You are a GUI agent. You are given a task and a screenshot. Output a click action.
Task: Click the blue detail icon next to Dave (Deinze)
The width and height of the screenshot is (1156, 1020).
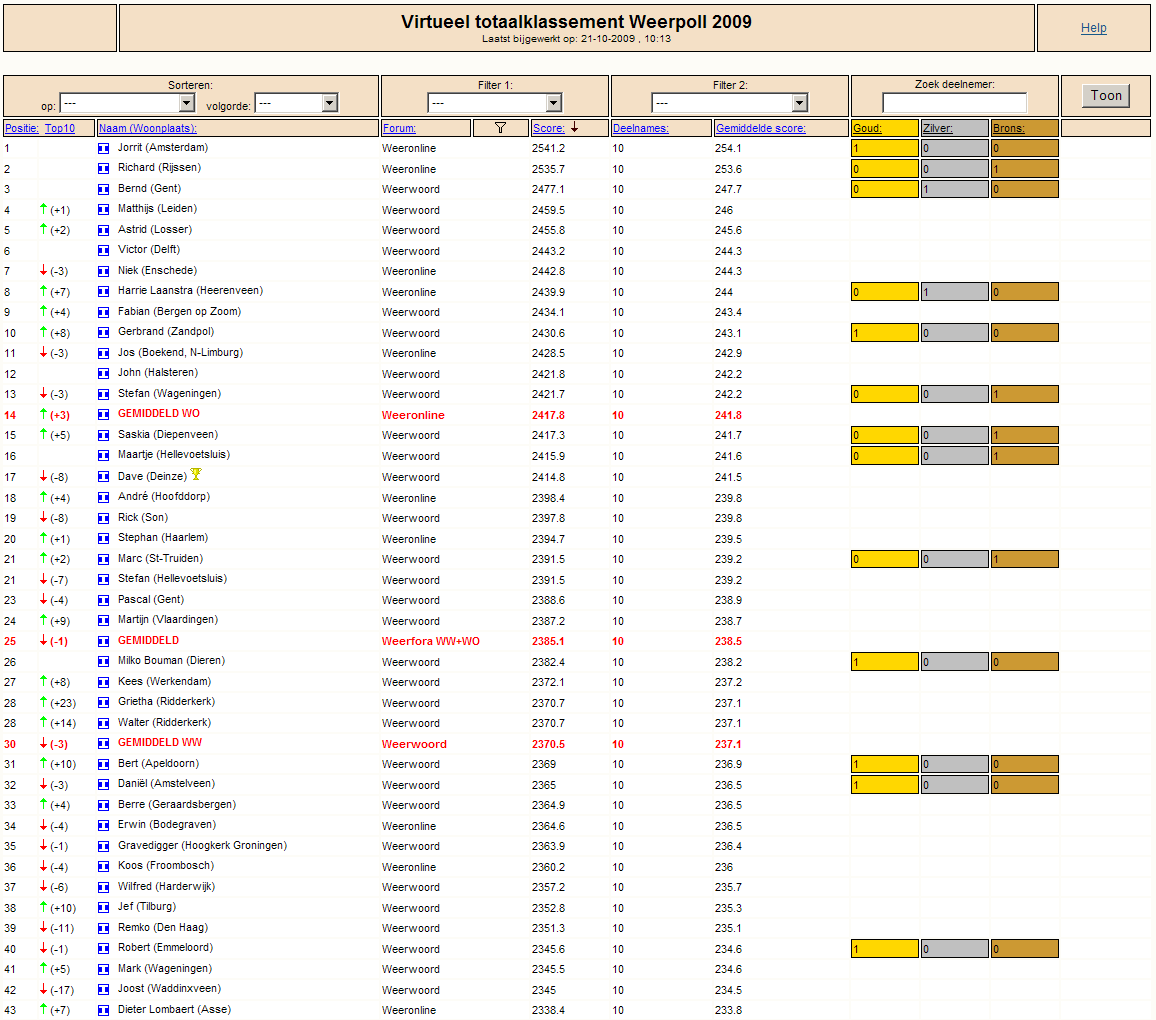pyautogui.click(x=103, y=477)
